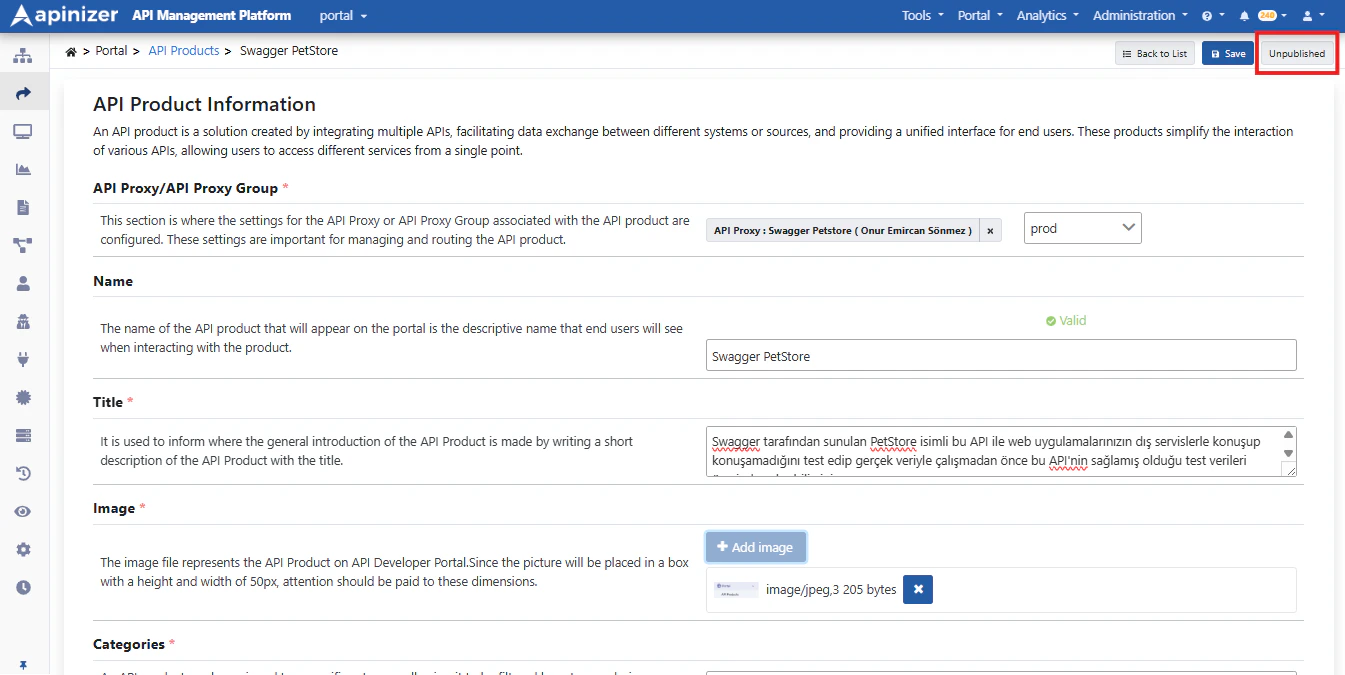
Task: Click the Name field containing Swagger PetStore
Action: [1001, 355]
